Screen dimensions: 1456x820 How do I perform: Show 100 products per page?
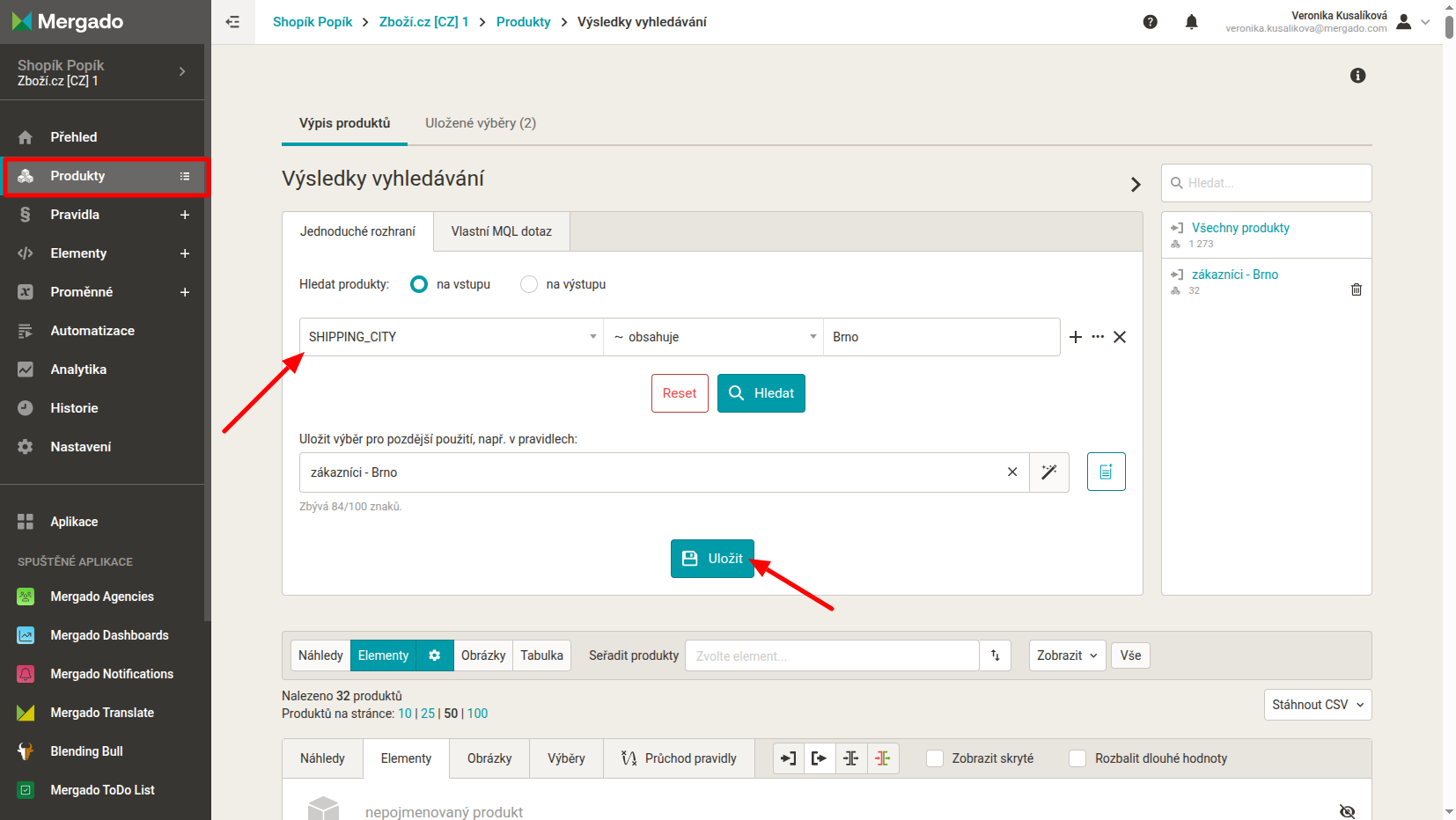pyautogui.click(x=477, y=714)
